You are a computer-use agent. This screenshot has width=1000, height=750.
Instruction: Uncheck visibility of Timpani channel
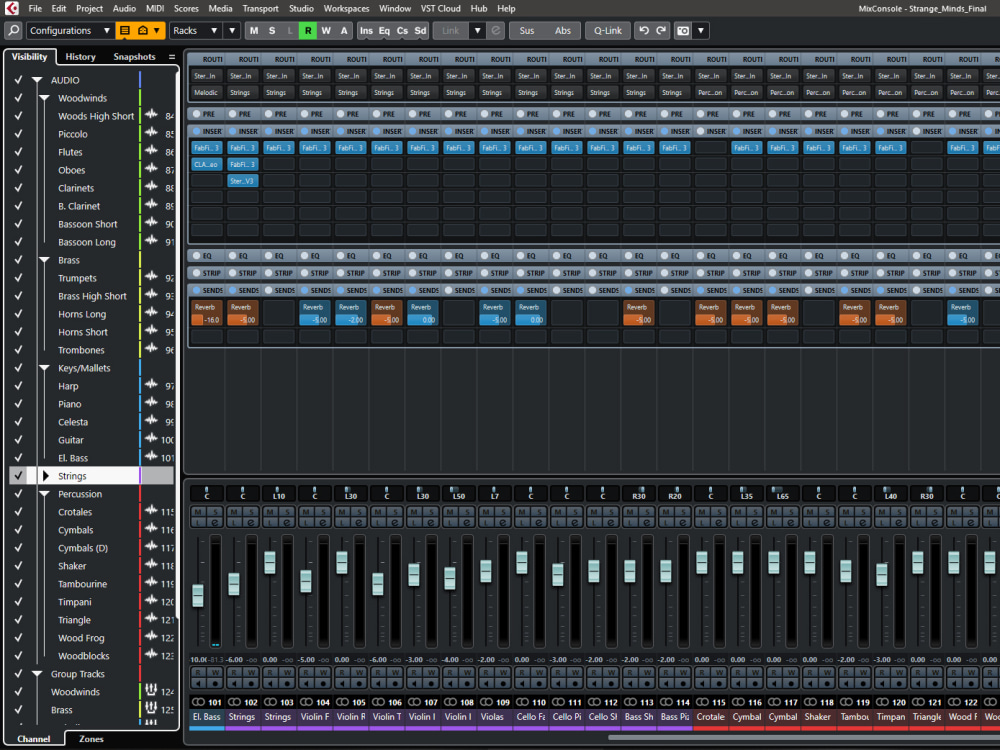click(x=18, y=601)
